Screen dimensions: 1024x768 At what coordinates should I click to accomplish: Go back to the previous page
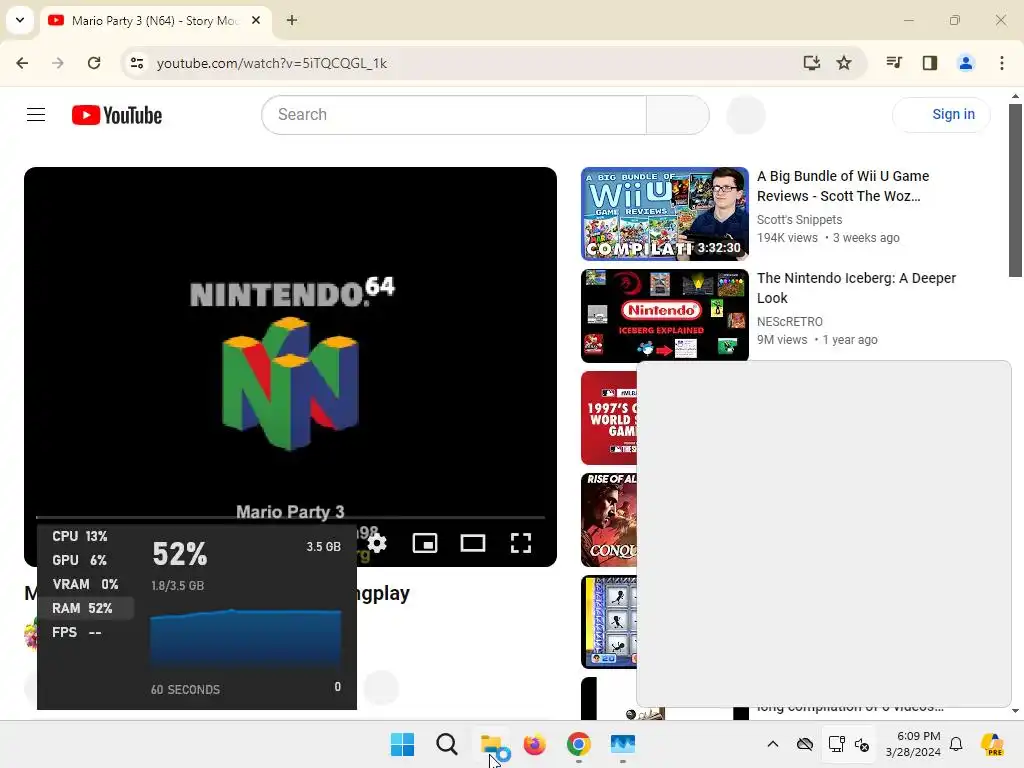(22, 63)
